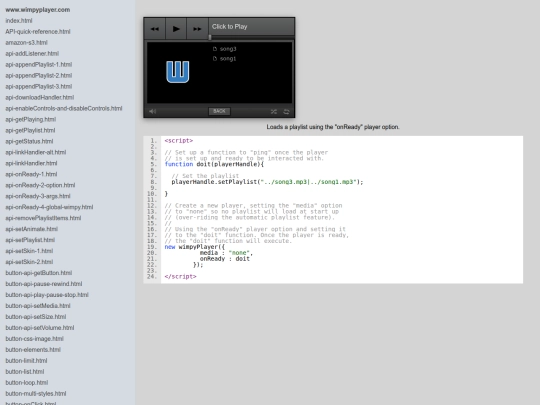The image size is (540, 405).
Task: Open button-api-play-pause-stop.html link
Action: pyautogui.click(x=47, y=295)
